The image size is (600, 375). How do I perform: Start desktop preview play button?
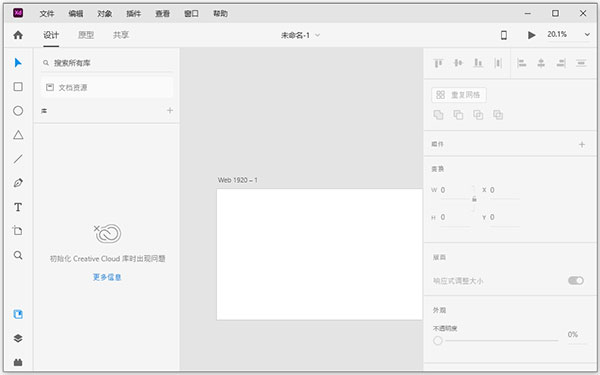pos(532,35)
